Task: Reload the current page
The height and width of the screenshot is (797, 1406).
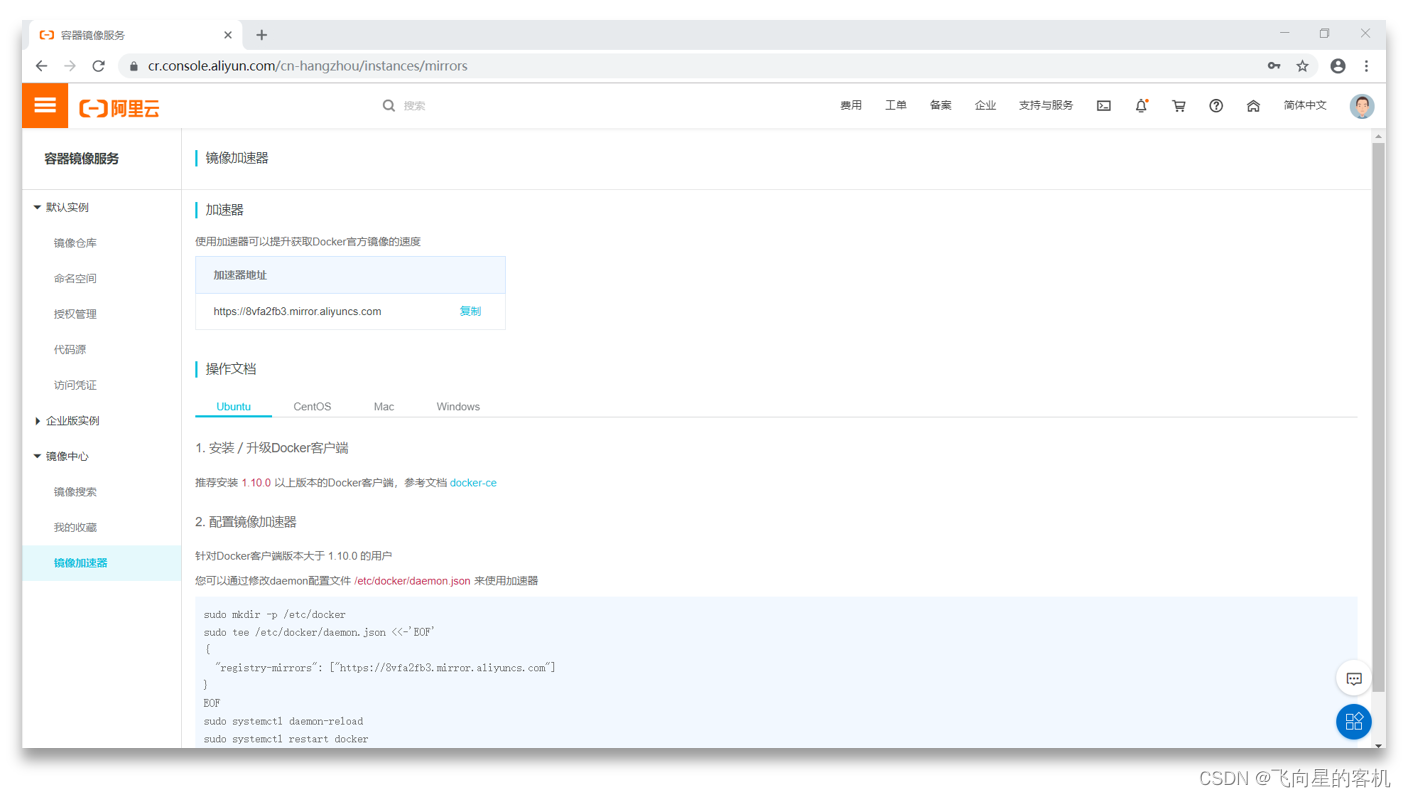Action: [x=98, y=66]
